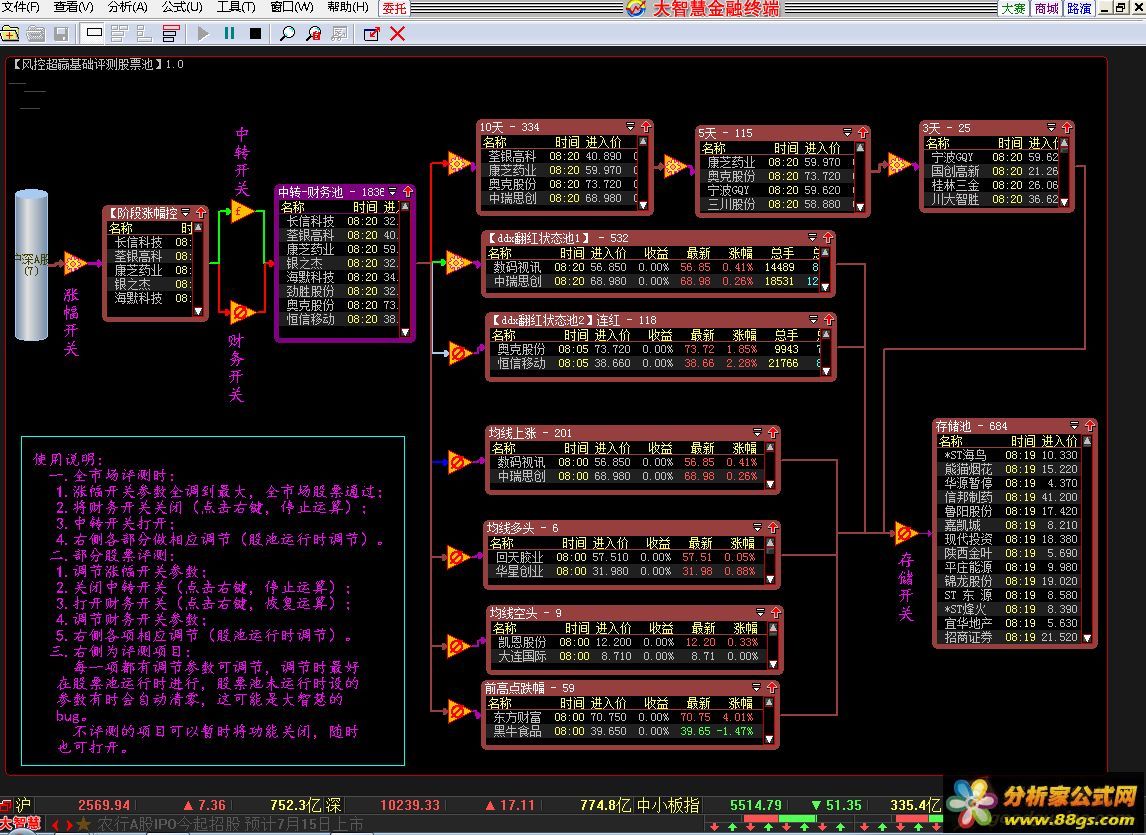
Task: Toggle the 中转开关 triangle node
Action: (242, 213)
